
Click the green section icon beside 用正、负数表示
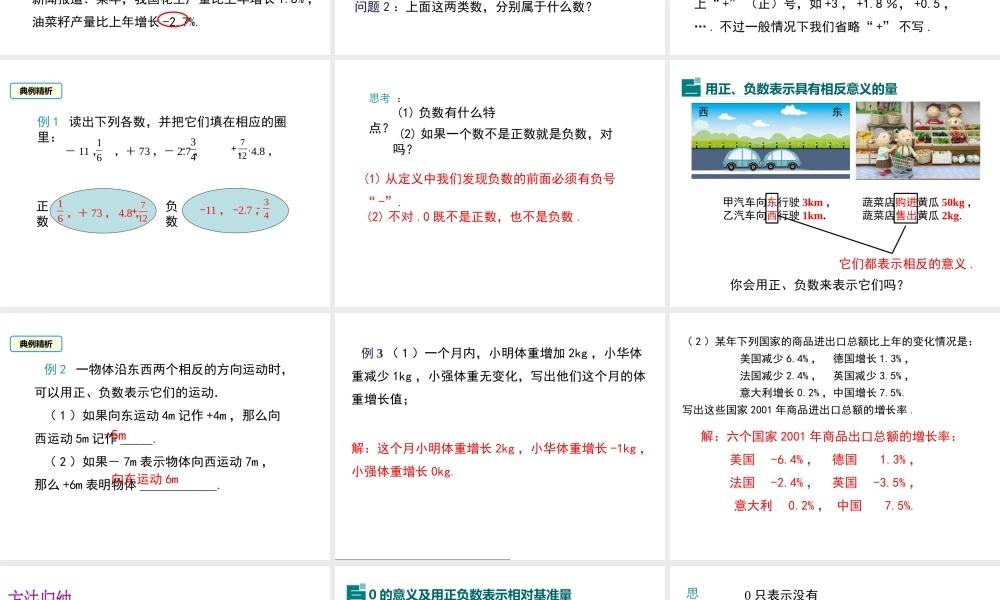click(691, 88)
